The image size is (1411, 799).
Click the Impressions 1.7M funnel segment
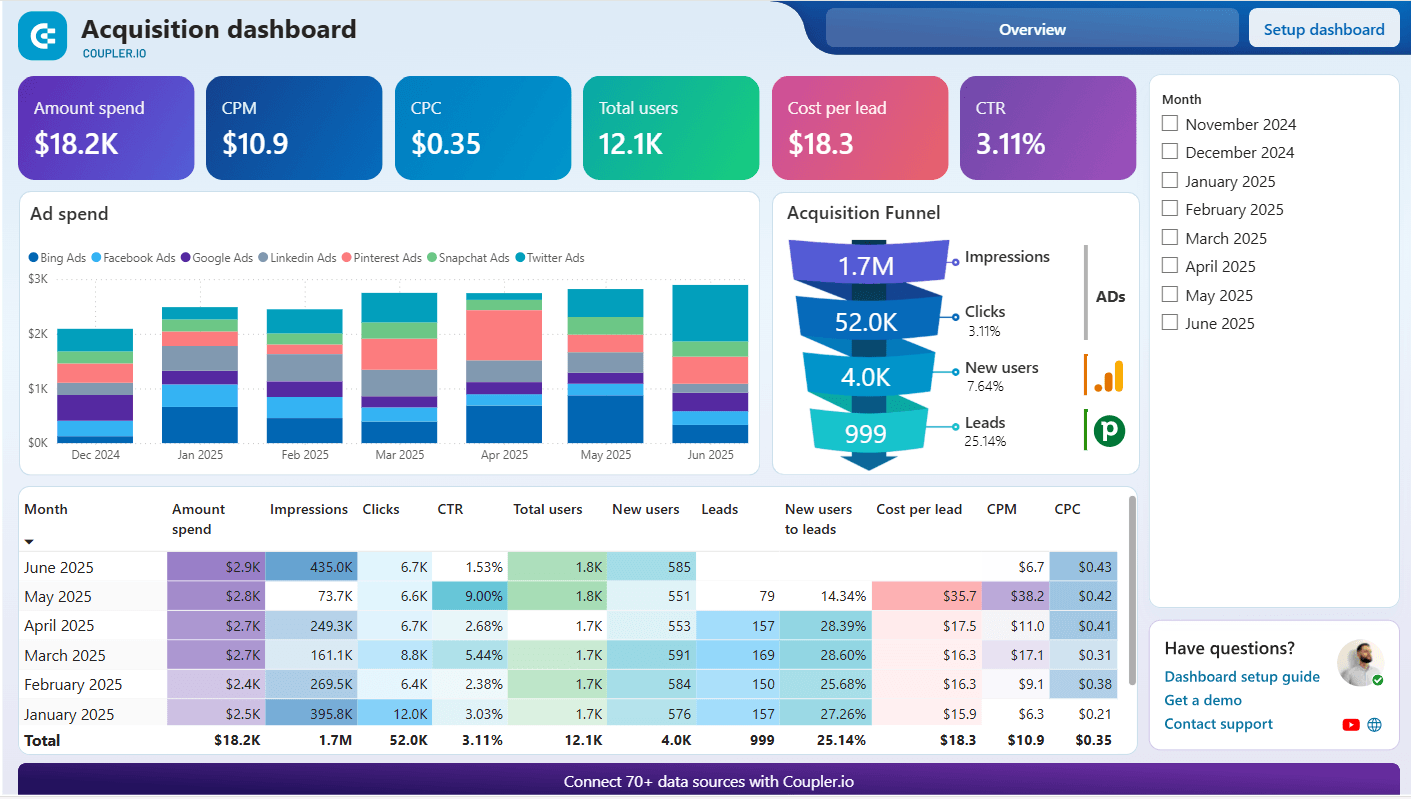[x=868, y=265]
